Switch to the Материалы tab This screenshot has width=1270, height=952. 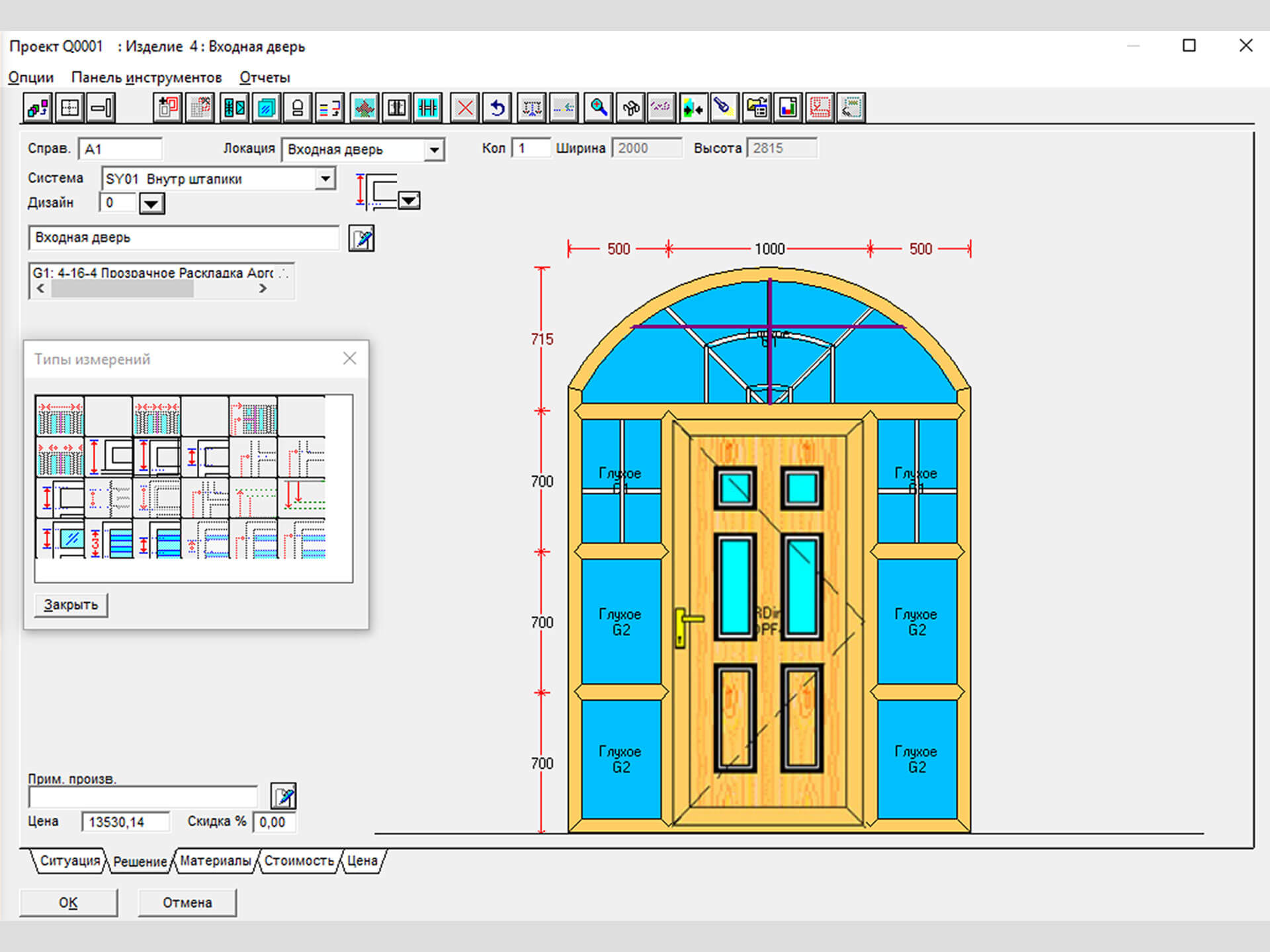click(215, 861)
